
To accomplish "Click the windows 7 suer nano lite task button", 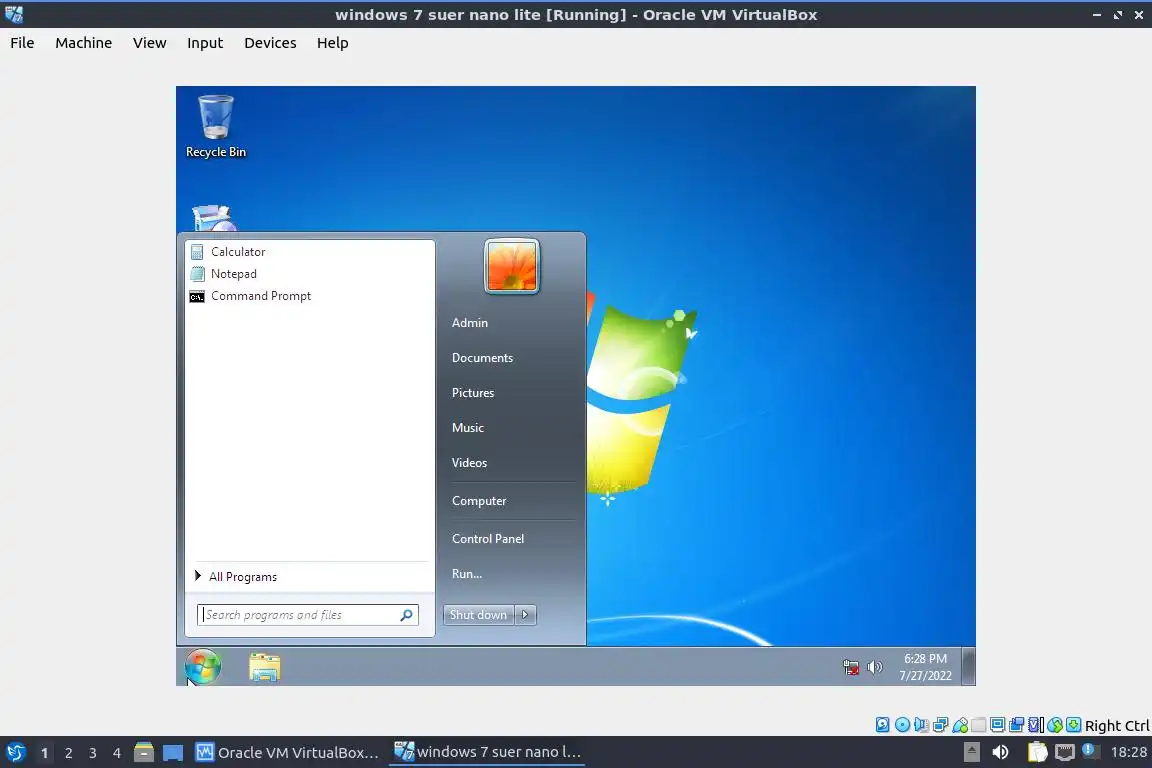I will [x=487, y=752].
